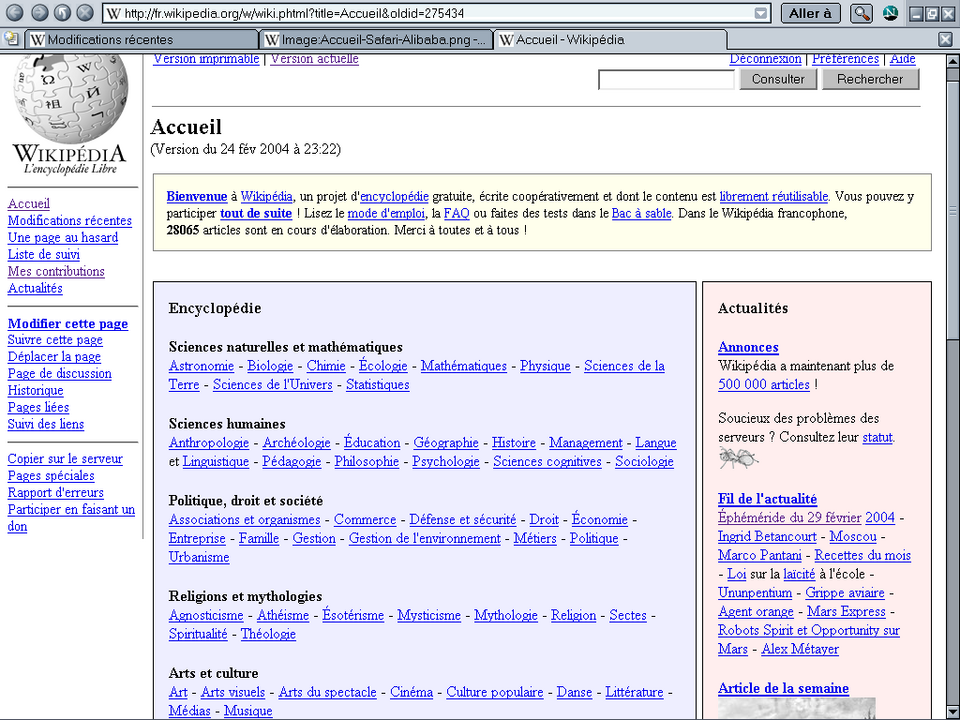
Task: Open the 'Préférences' link
Action: 846,59
